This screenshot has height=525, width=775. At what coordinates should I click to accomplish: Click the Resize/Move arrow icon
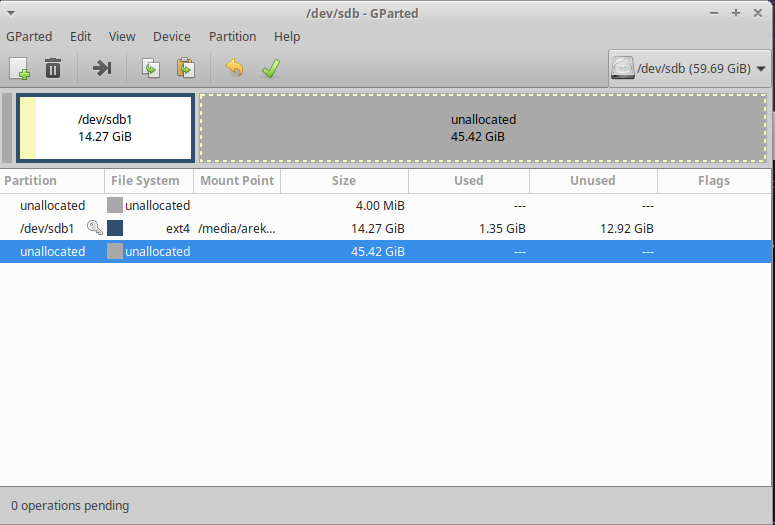pos(102,68)
